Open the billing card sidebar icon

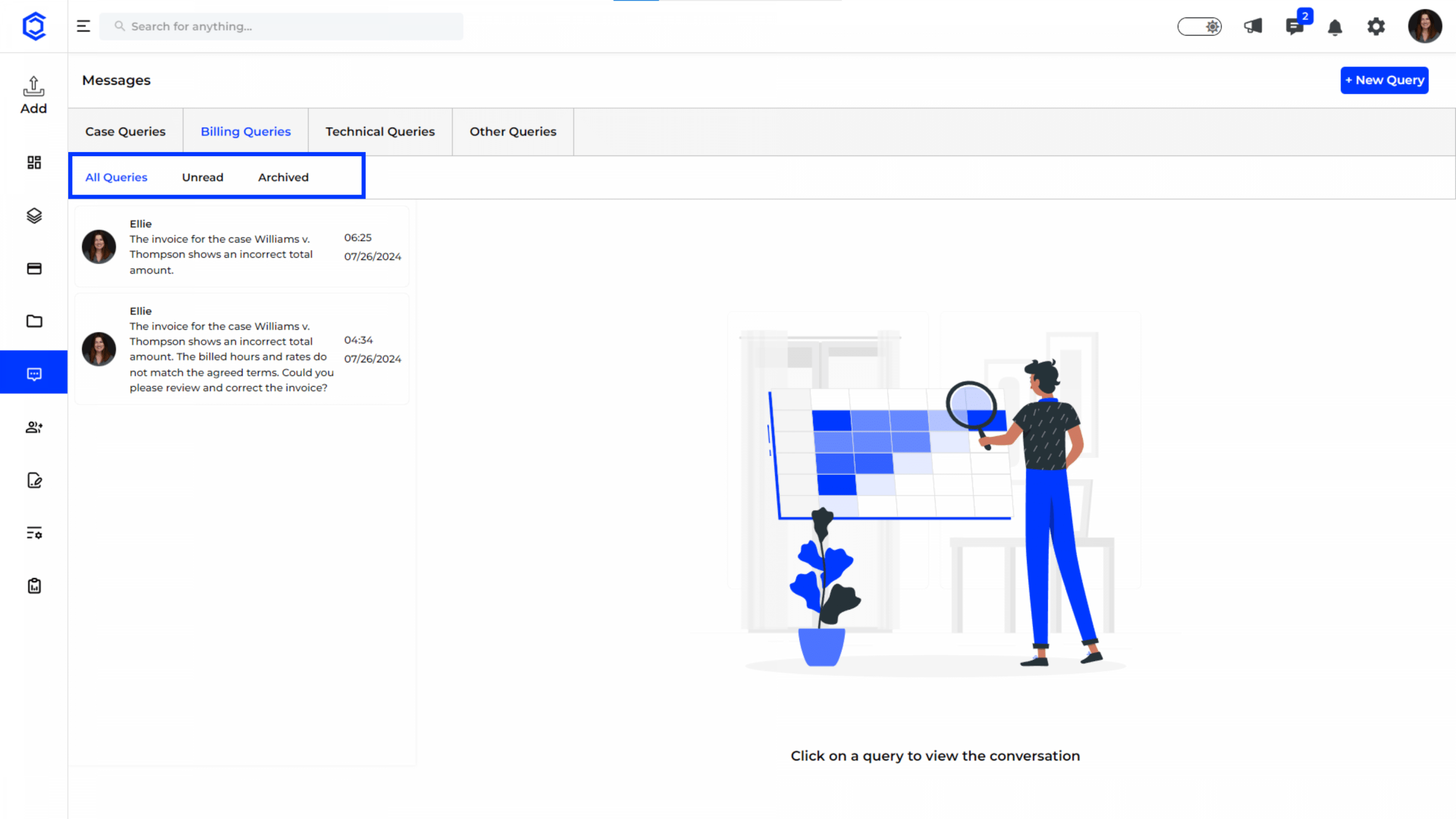[34, 268]
